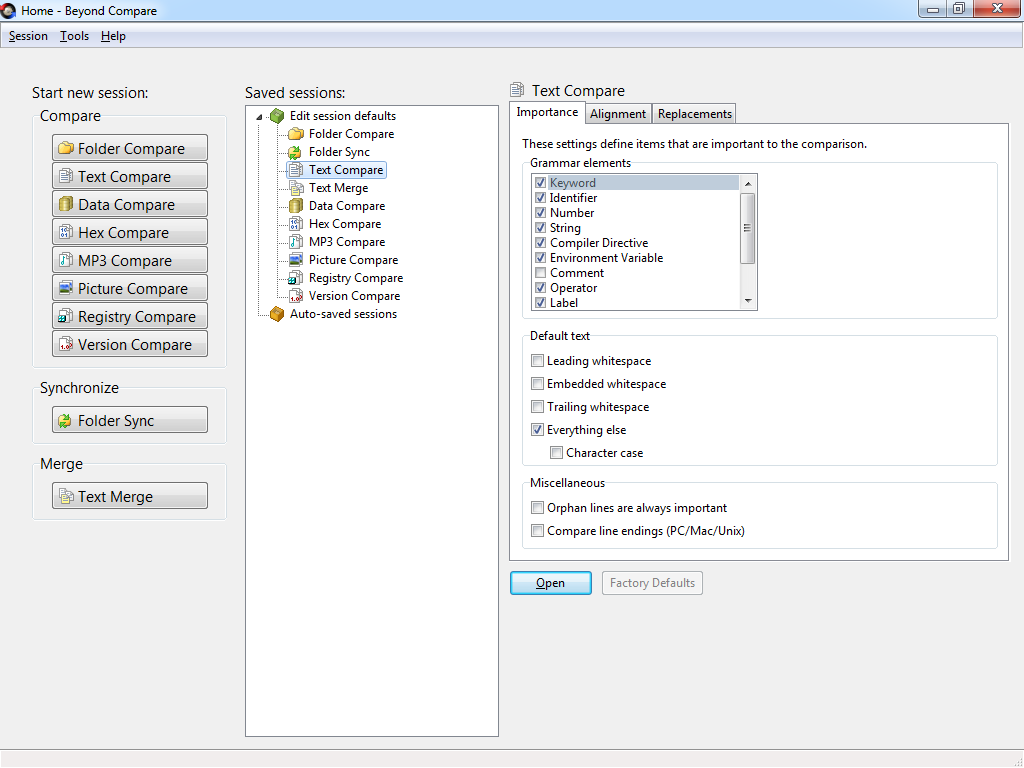Enable the Comment grammar element checkbox

541,273
